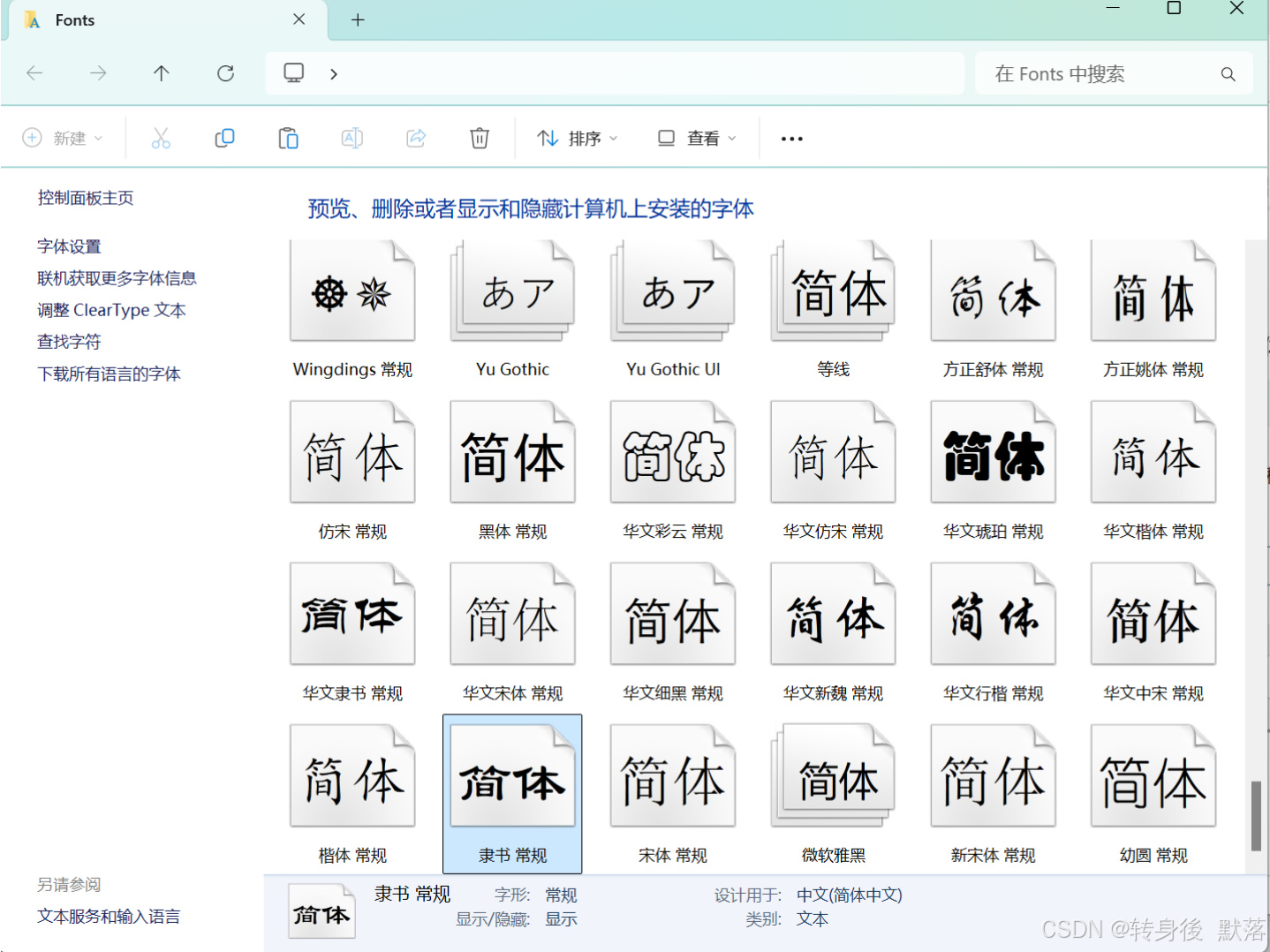Select the 方正舒体 常规 font
Screen dimensions: 1270x952
pos(994,309)
